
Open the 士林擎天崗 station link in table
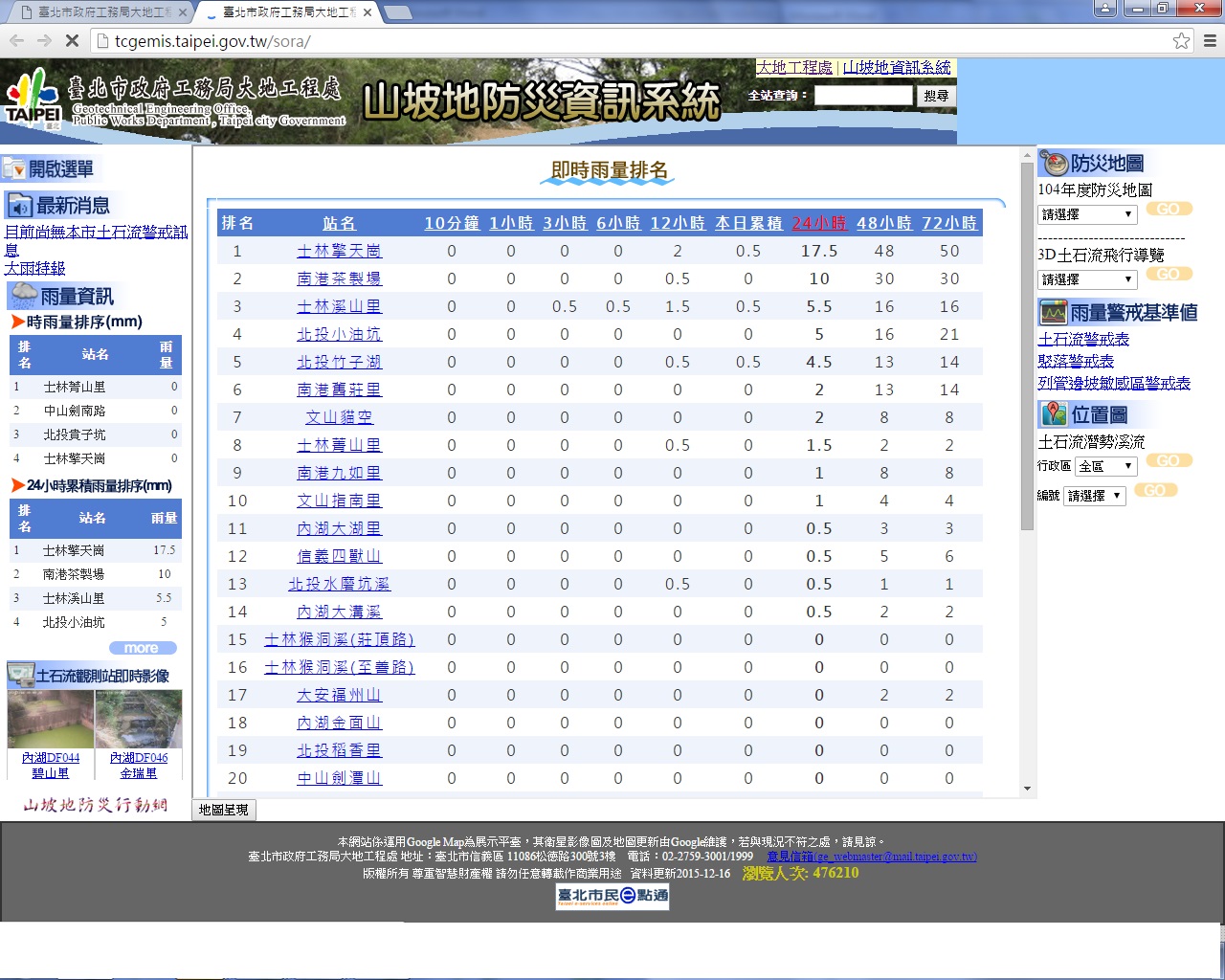pos(339,251)
